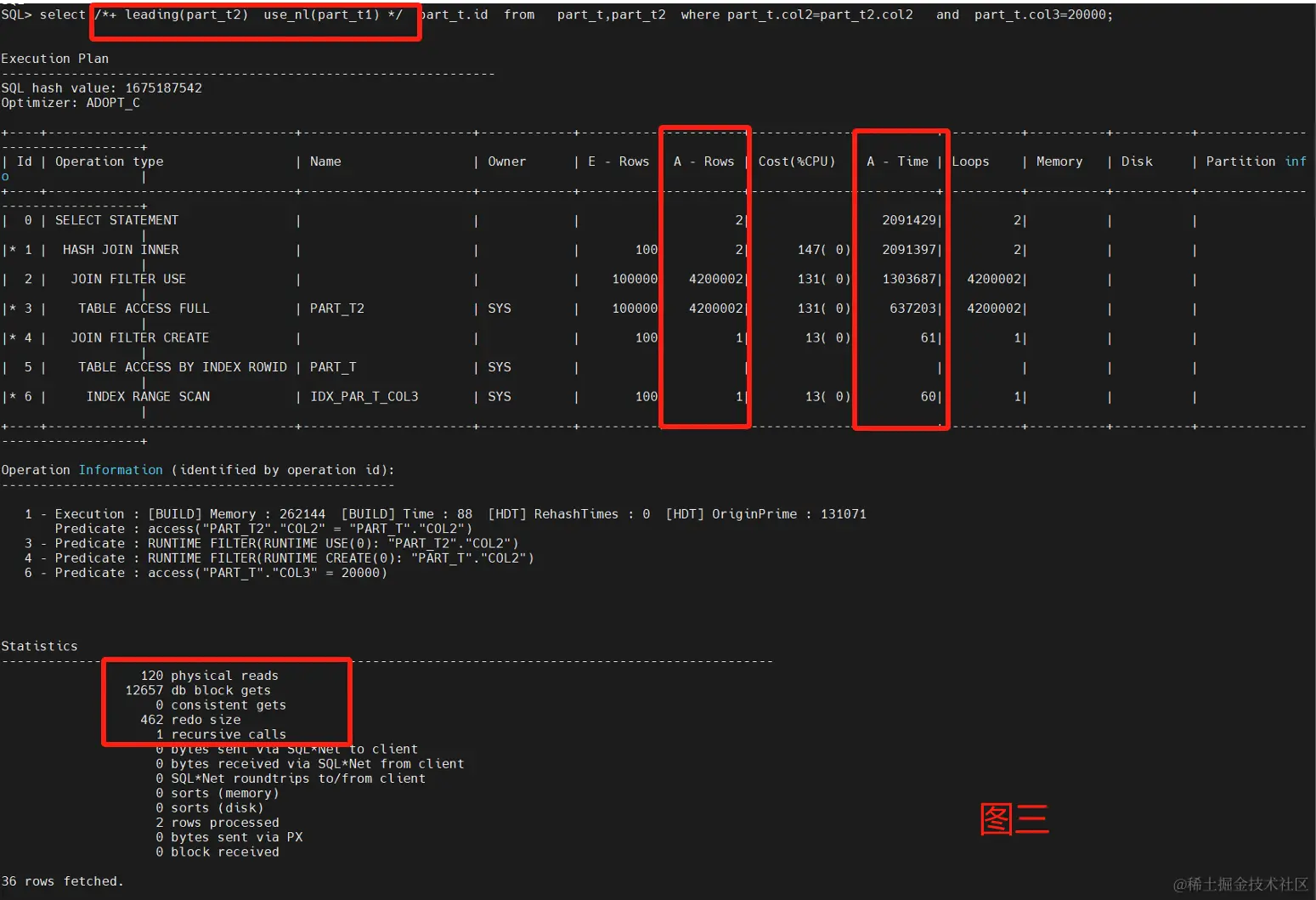Click the '12657 db block gets' statistic

pyautogui.click(x=198, y=690)
